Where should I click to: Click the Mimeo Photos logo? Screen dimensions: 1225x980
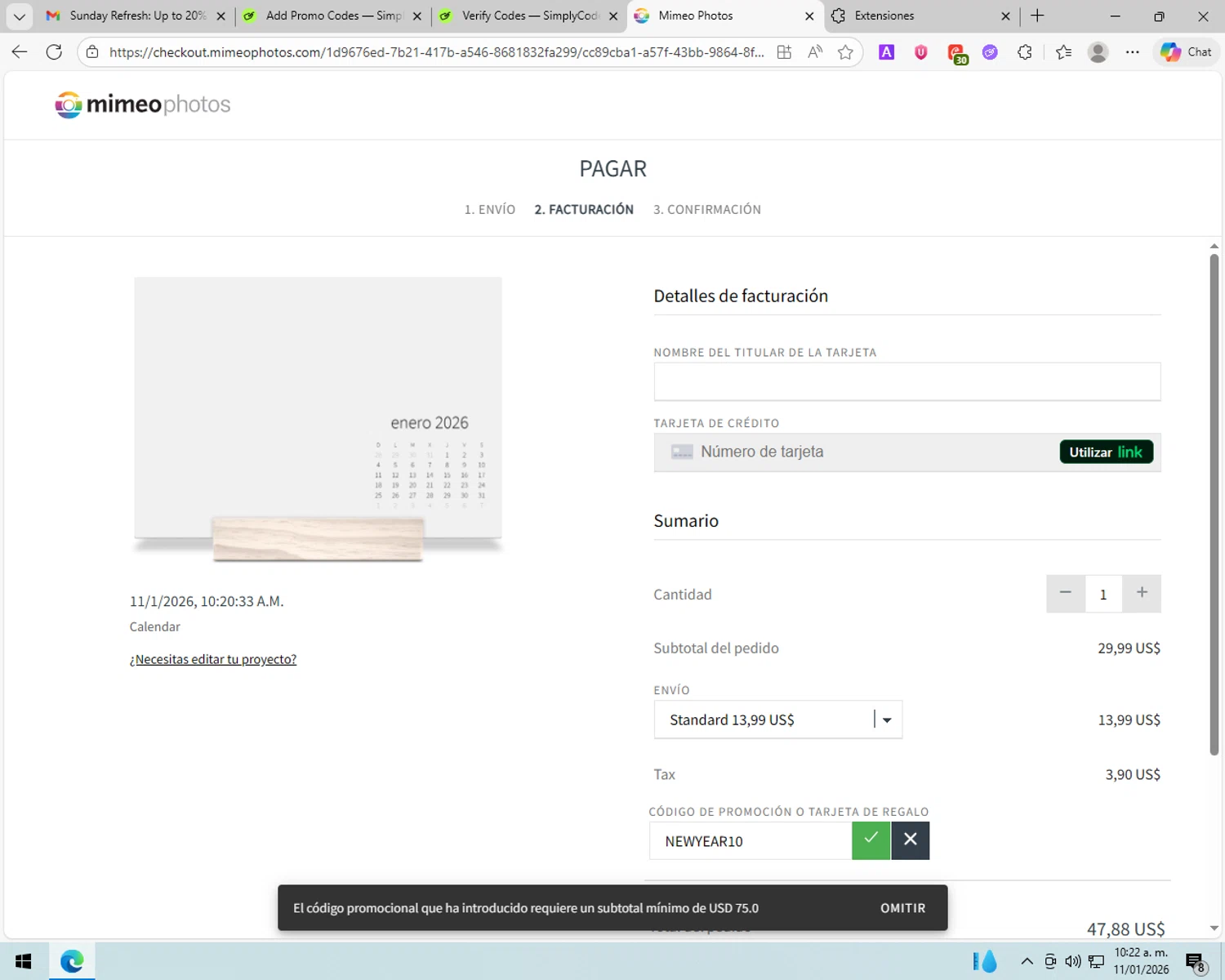(x=143, y=105)
